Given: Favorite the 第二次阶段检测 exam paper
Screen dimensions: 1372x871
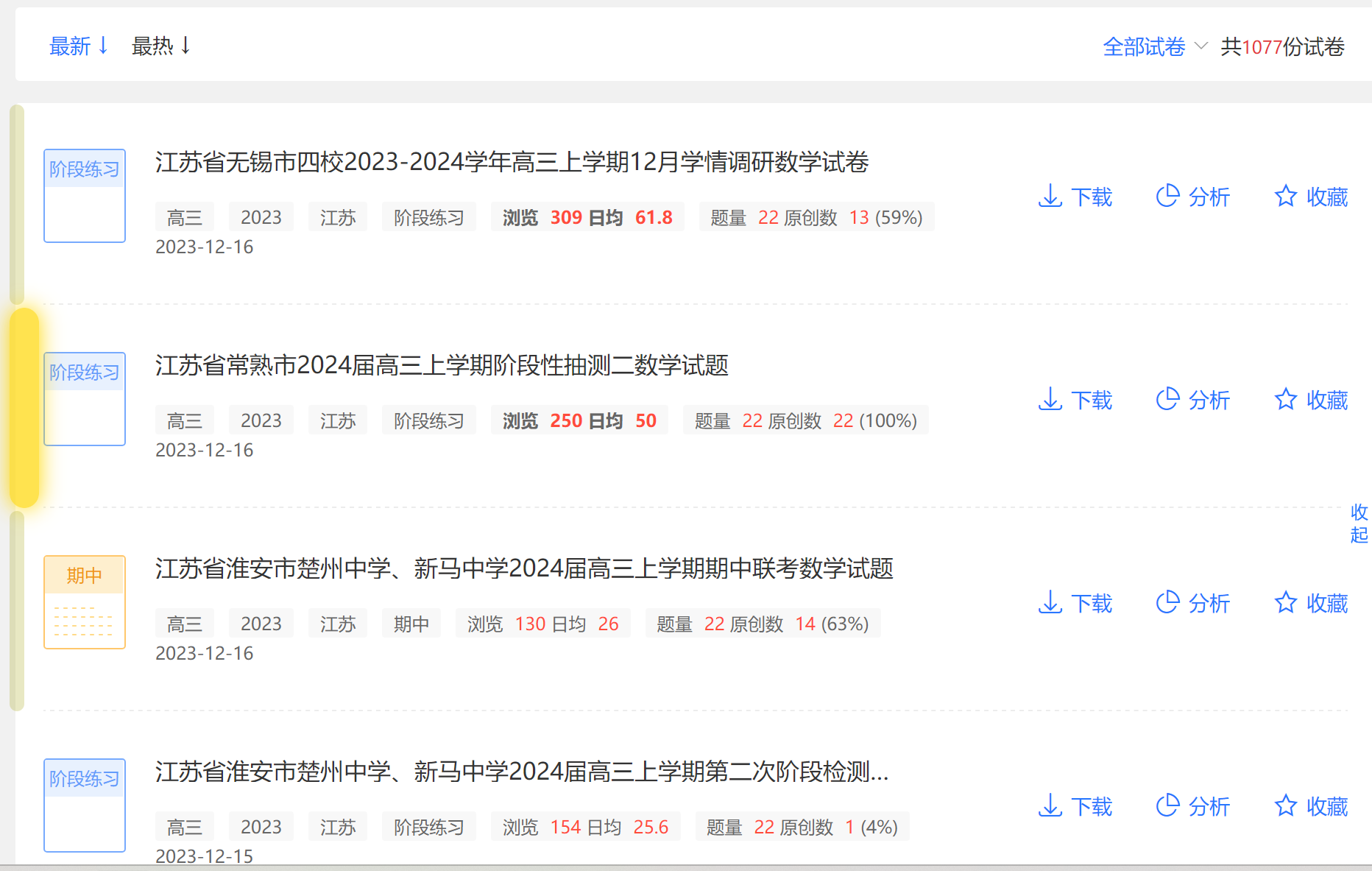Looking at the screenshot, I should 1311,806.
